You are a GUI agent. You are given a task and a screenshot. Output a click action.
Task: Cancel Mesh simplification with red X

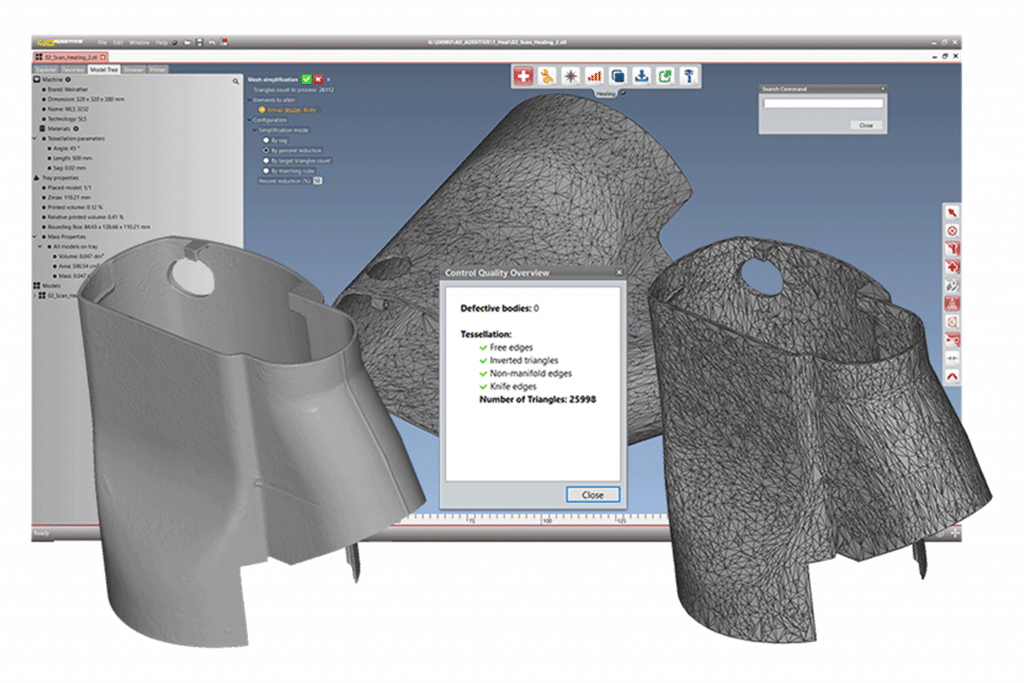tap(319, 78)
